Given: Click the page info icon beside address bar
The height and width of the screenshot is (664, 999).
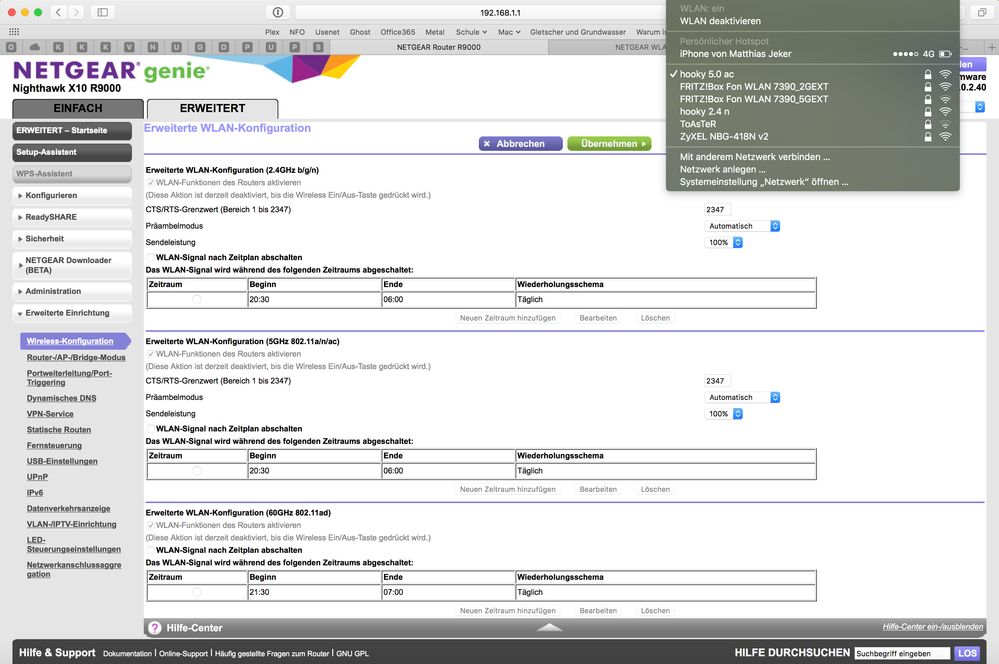Looking at the screenshot, I should [277, 12].
